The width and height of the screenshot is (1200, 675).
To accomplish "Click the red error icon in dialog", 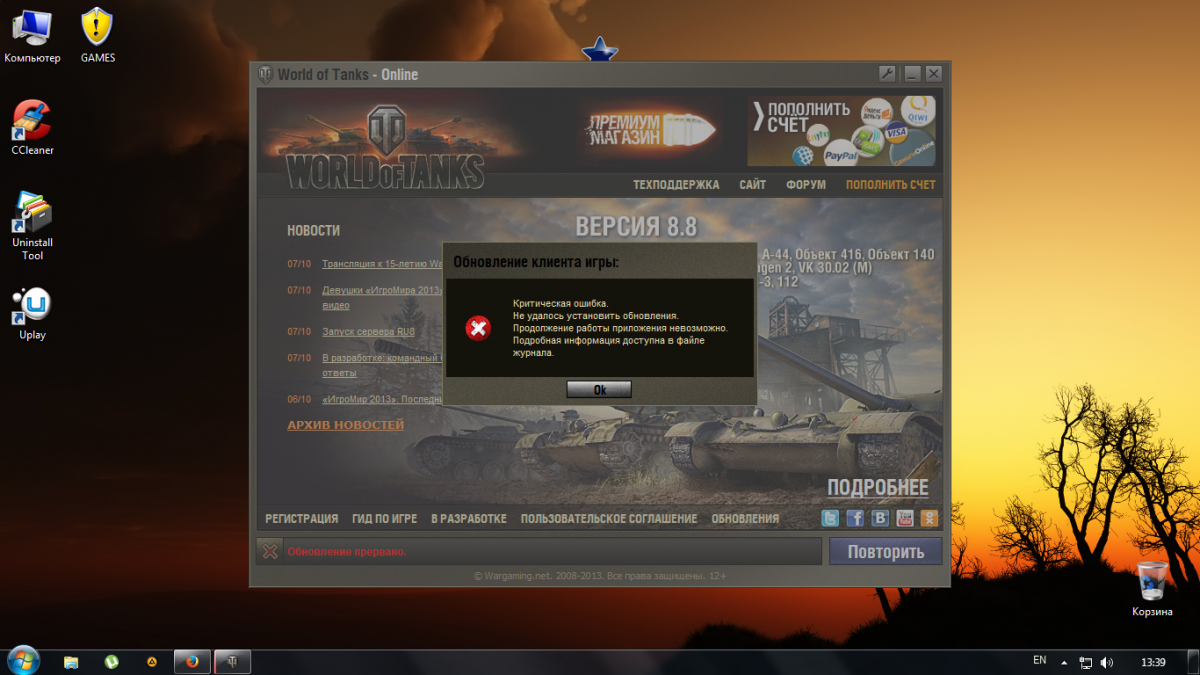I will (x=479, y=327).
